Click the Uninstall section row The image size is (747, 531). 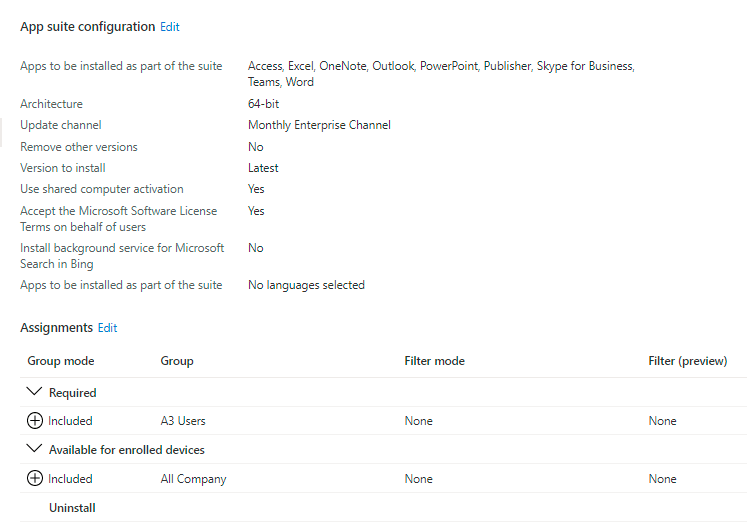pos(384,508)
